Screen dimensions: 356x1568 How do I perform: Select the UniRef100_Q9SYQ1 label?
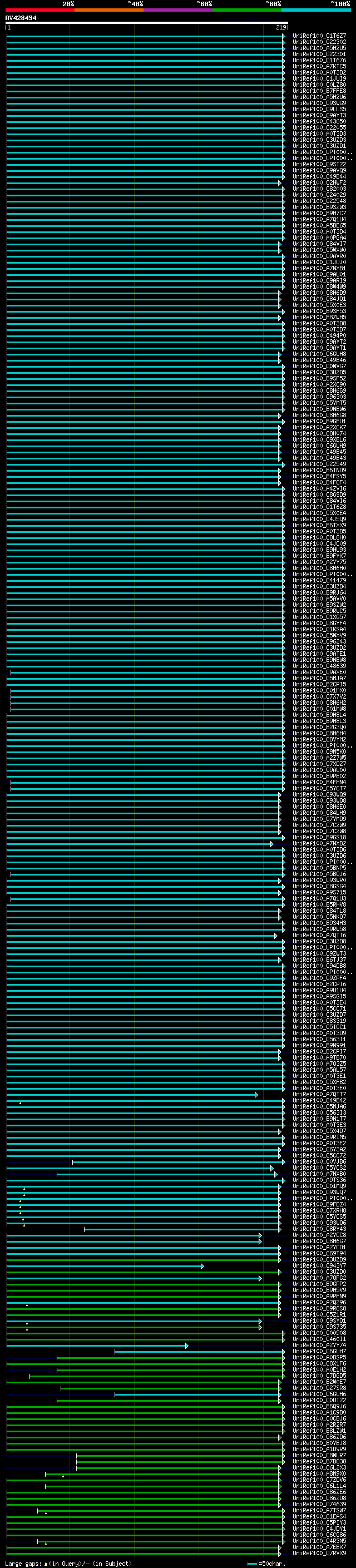[319, 1320]
